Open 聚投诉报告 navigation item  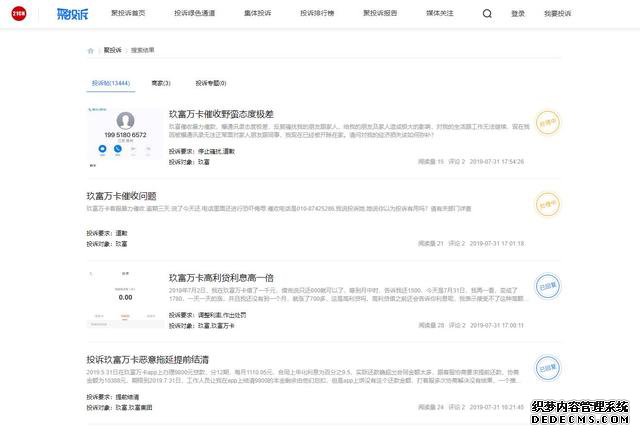point(380,13)
